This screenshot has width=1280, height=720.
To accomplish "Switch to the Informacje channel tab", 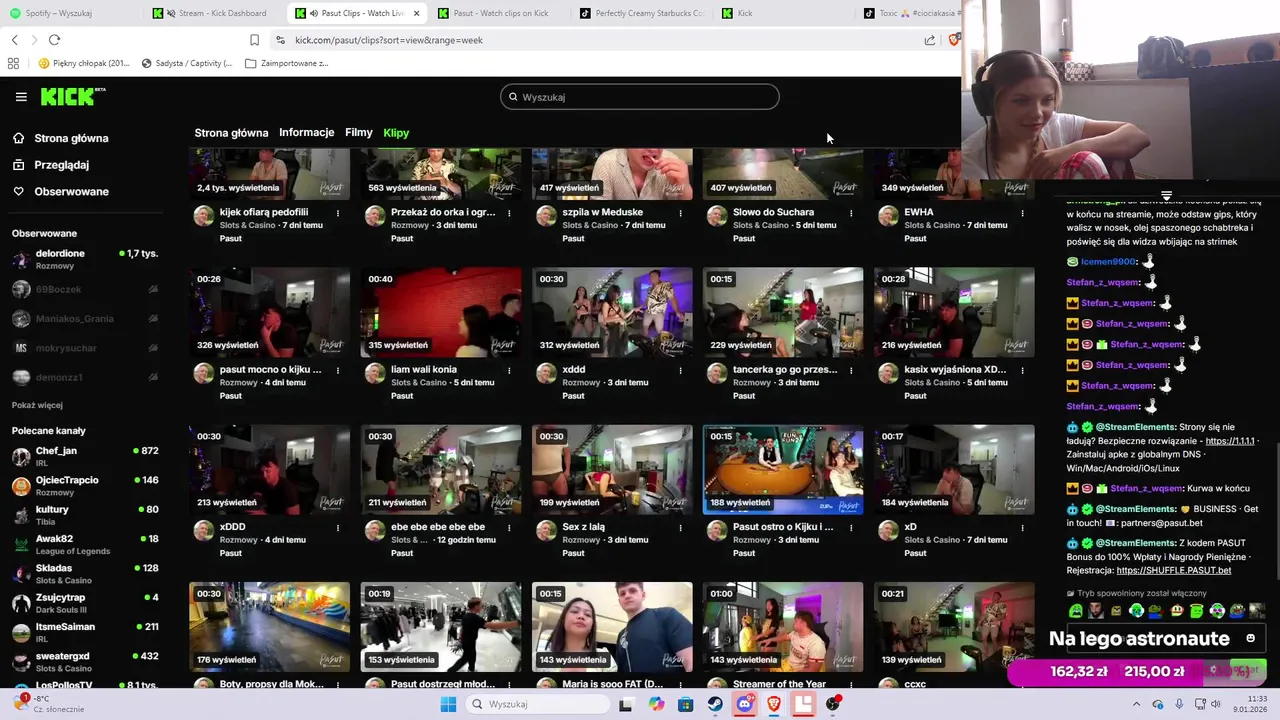I will pos(306,133).
